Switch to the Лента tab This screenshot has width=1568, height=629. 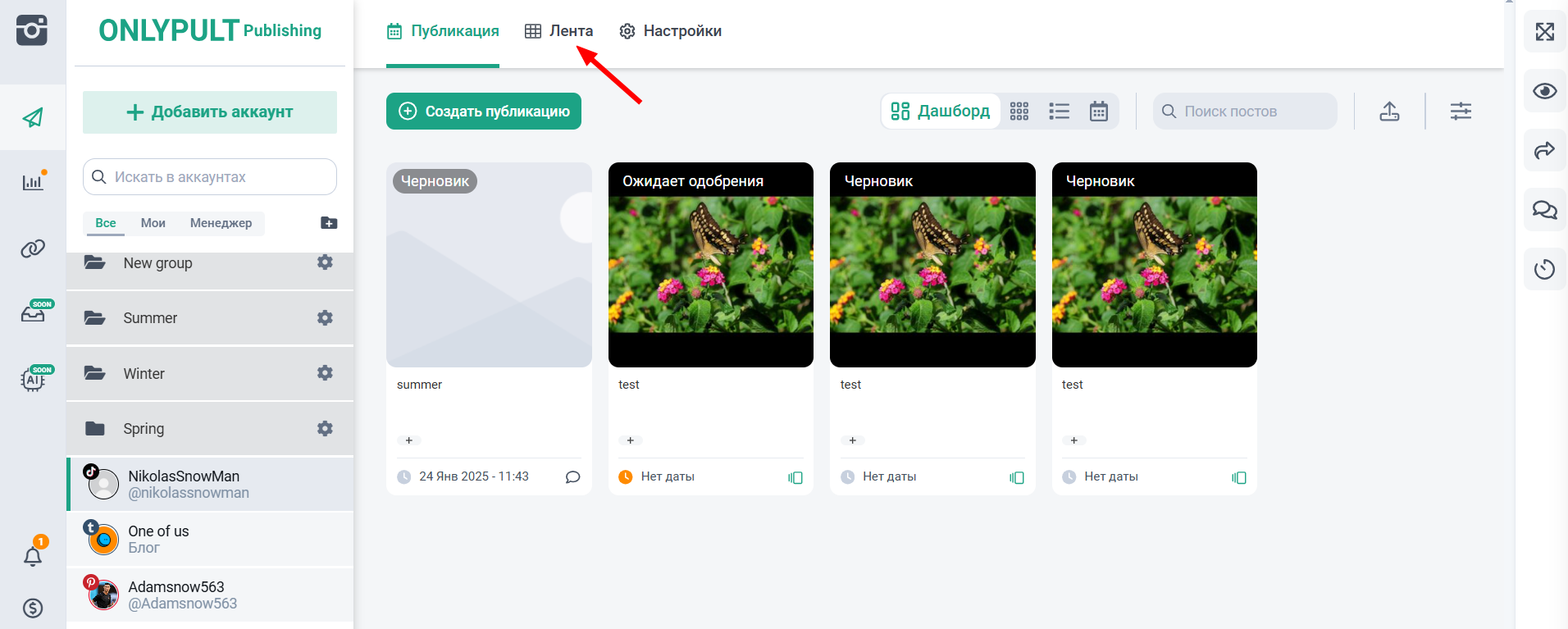point(558,31)
